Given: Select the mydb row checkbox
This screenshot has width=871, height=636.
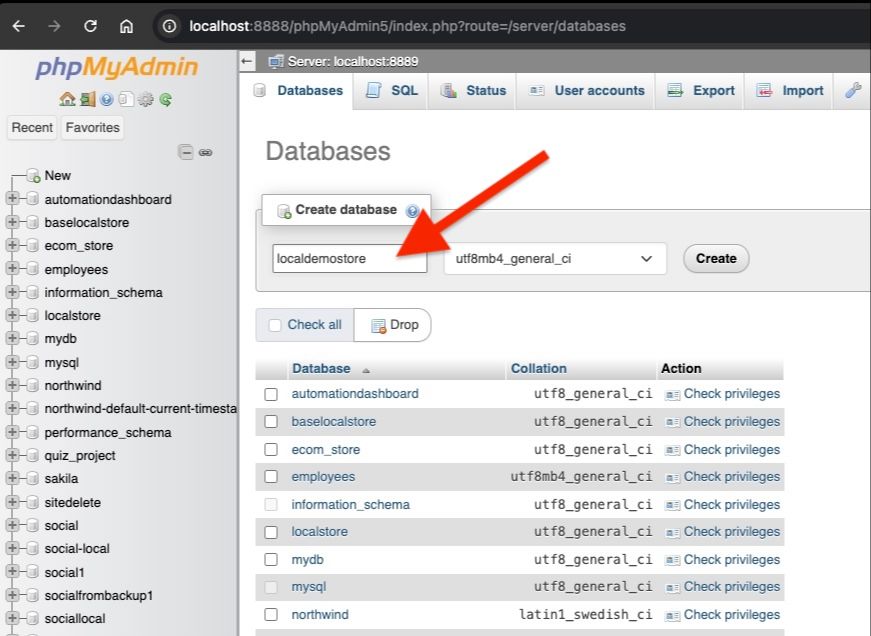Looking at the screenshot, I should (x=271, y=559).
